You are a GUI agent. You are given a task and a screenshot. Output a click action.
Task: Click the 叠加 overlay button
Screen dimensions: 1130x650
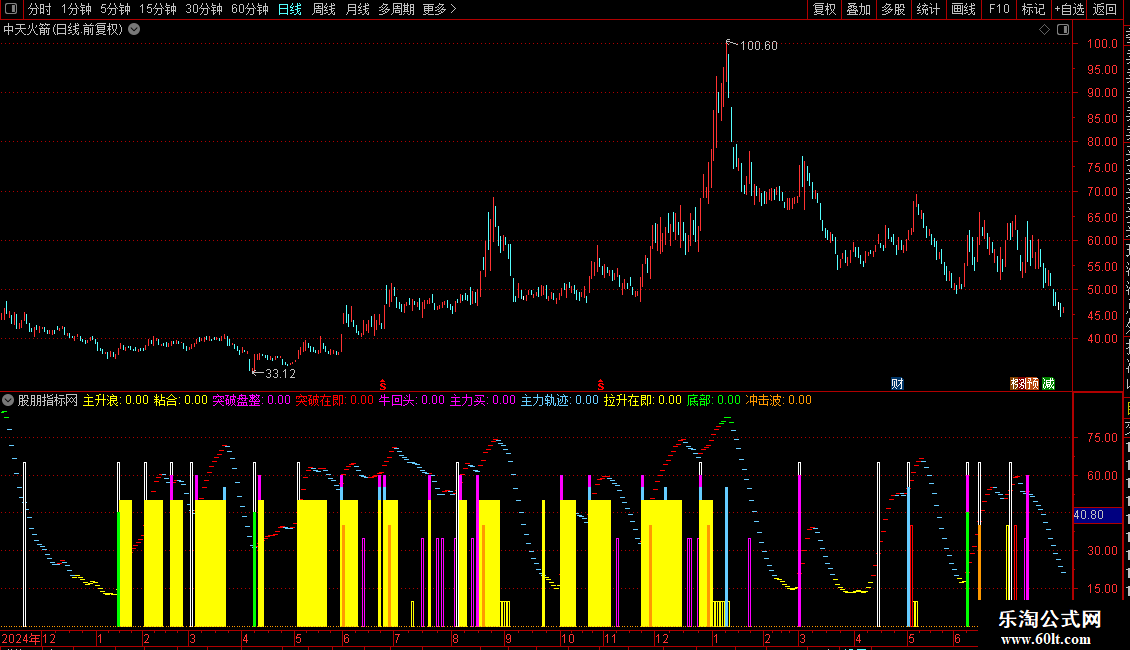click(x=859, y=9)
